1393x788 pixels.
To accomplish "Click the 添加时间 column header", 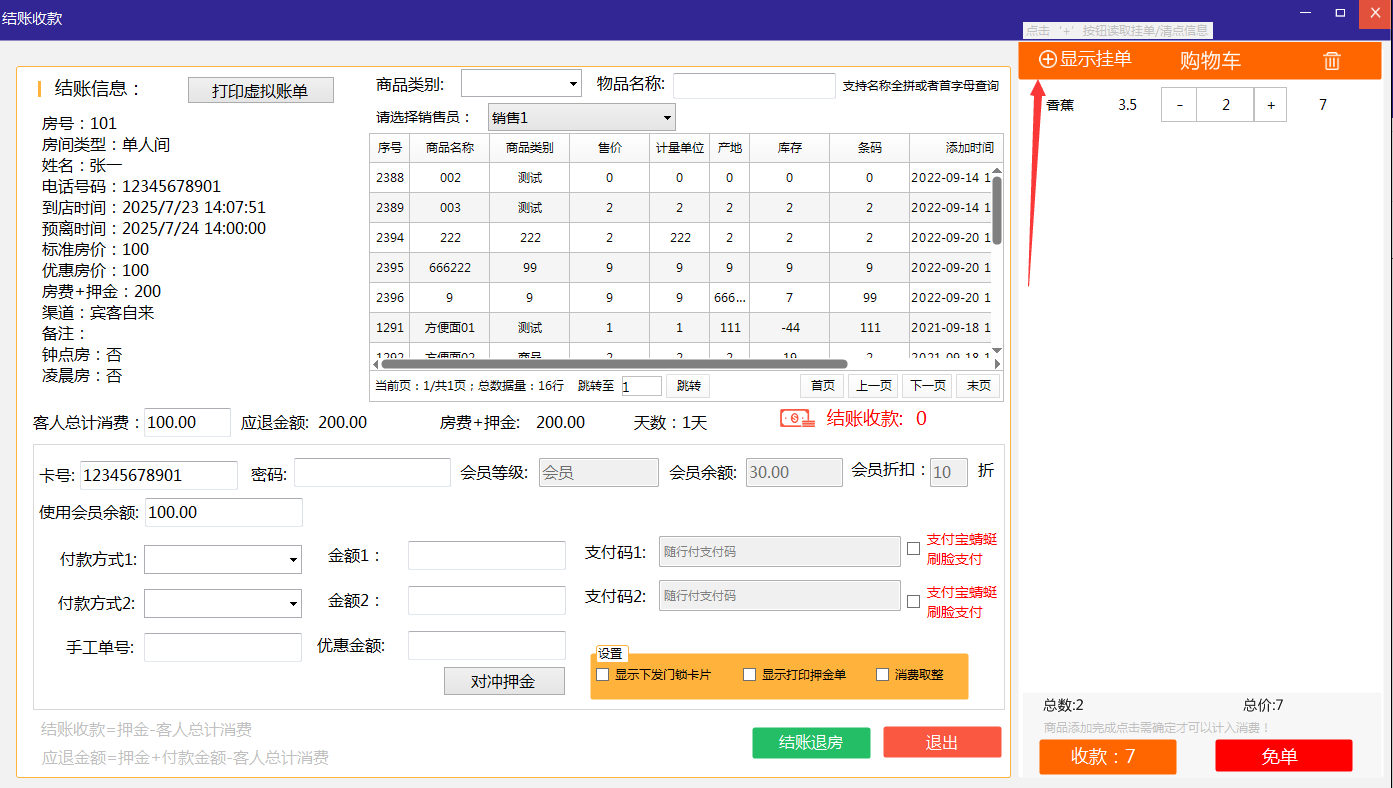I will [956, 148].
